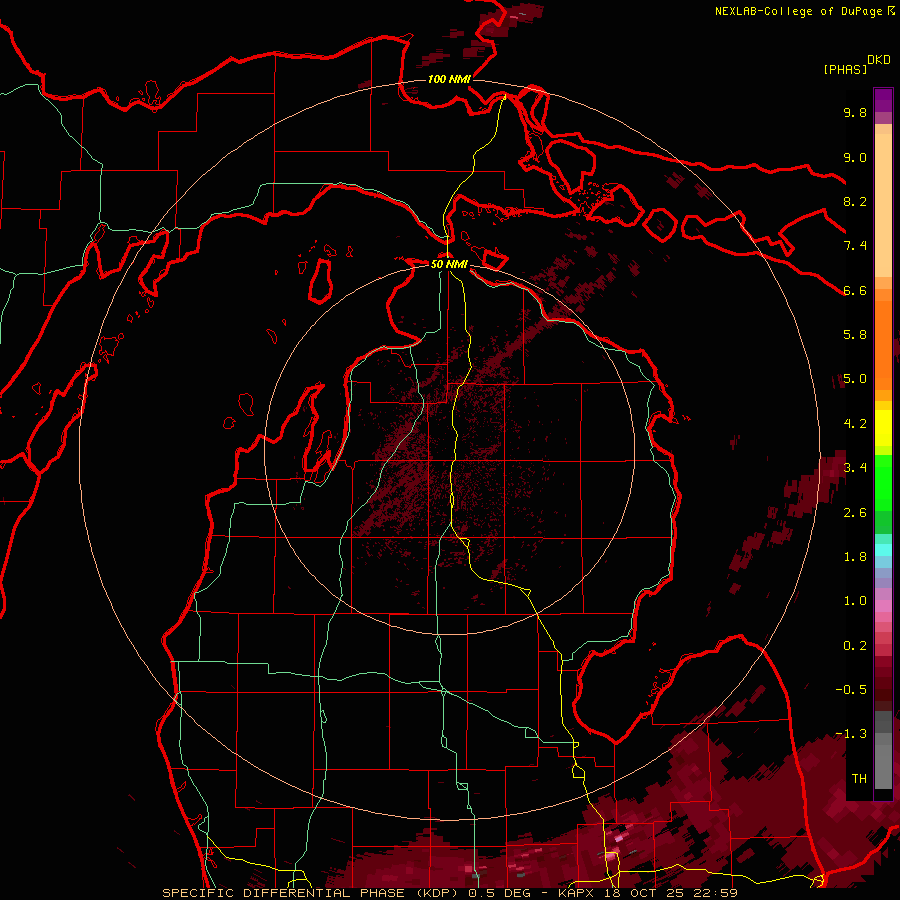Click the 2.6 value on the color scale

point(855,513)
